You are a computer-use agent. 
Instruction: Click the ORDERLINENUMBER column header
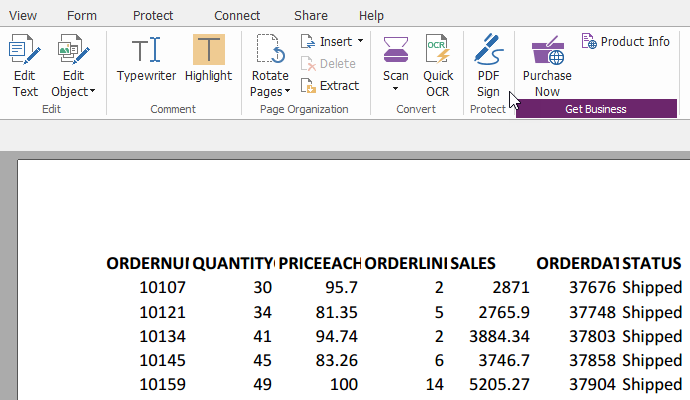tap(406, 264)
